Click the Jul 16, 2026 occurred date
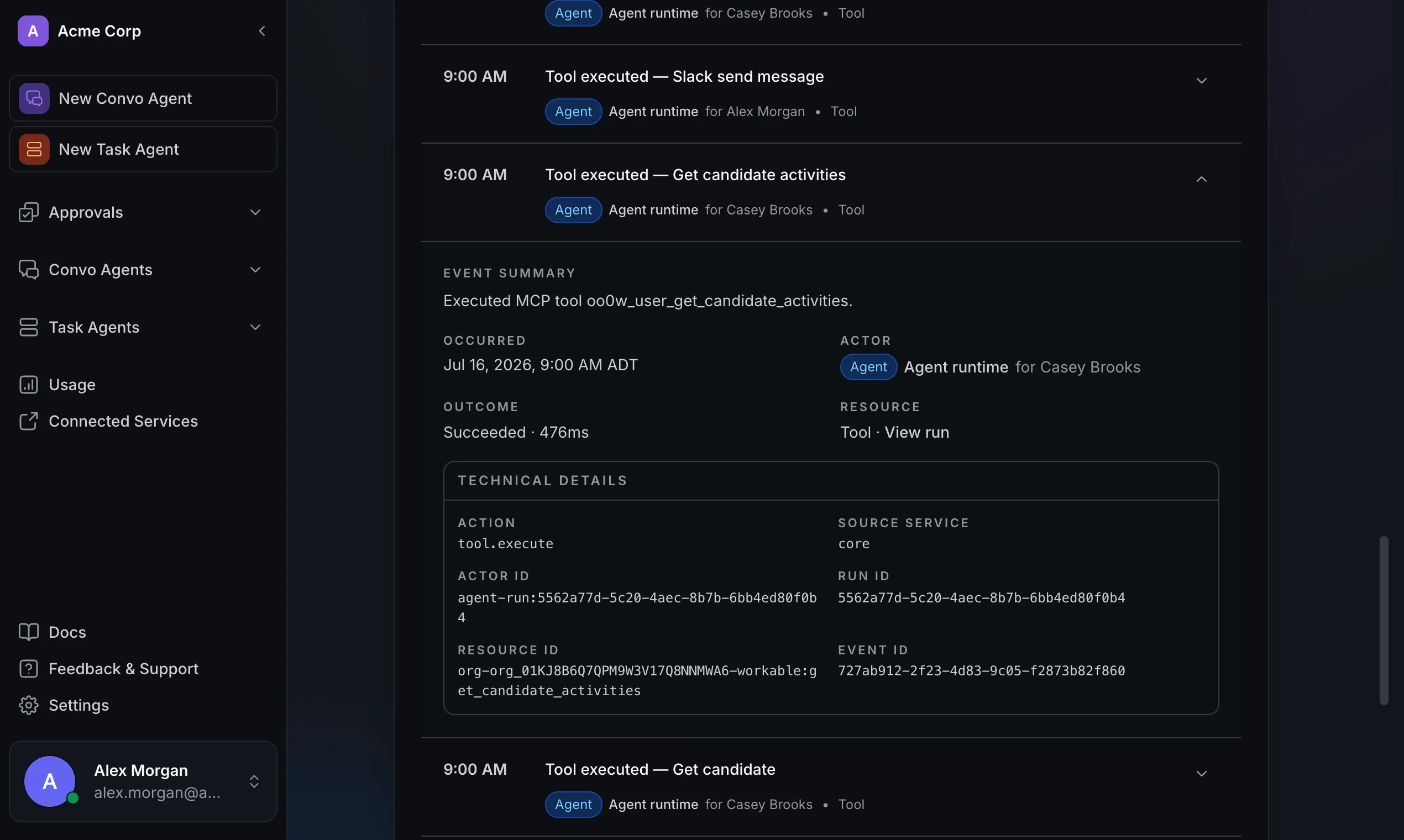The height and width of the screenshot is (840, 1404). point(541,365)
